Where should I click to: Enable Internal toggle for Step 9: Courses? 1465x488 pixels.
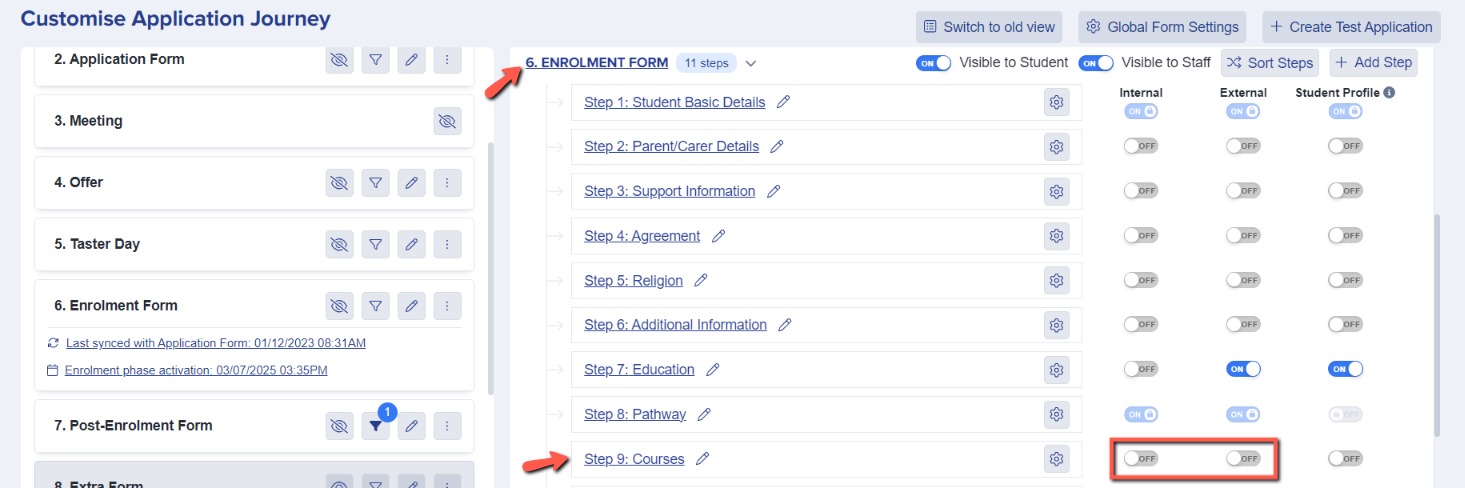pyautogui.click(x=1140, y=458)
